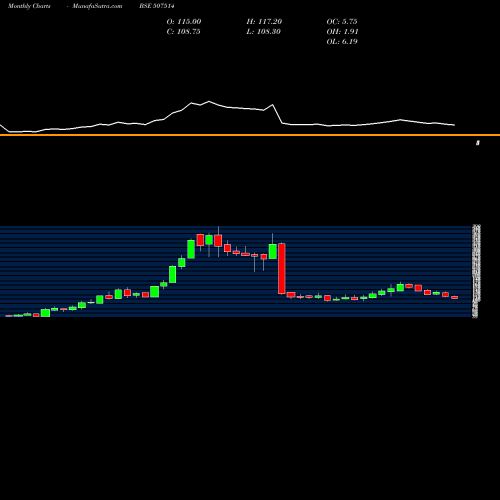Click the tall green candlestick before the big red drop
The width and height of the screenshot is (500, 500).
click(x=273, y=251)
